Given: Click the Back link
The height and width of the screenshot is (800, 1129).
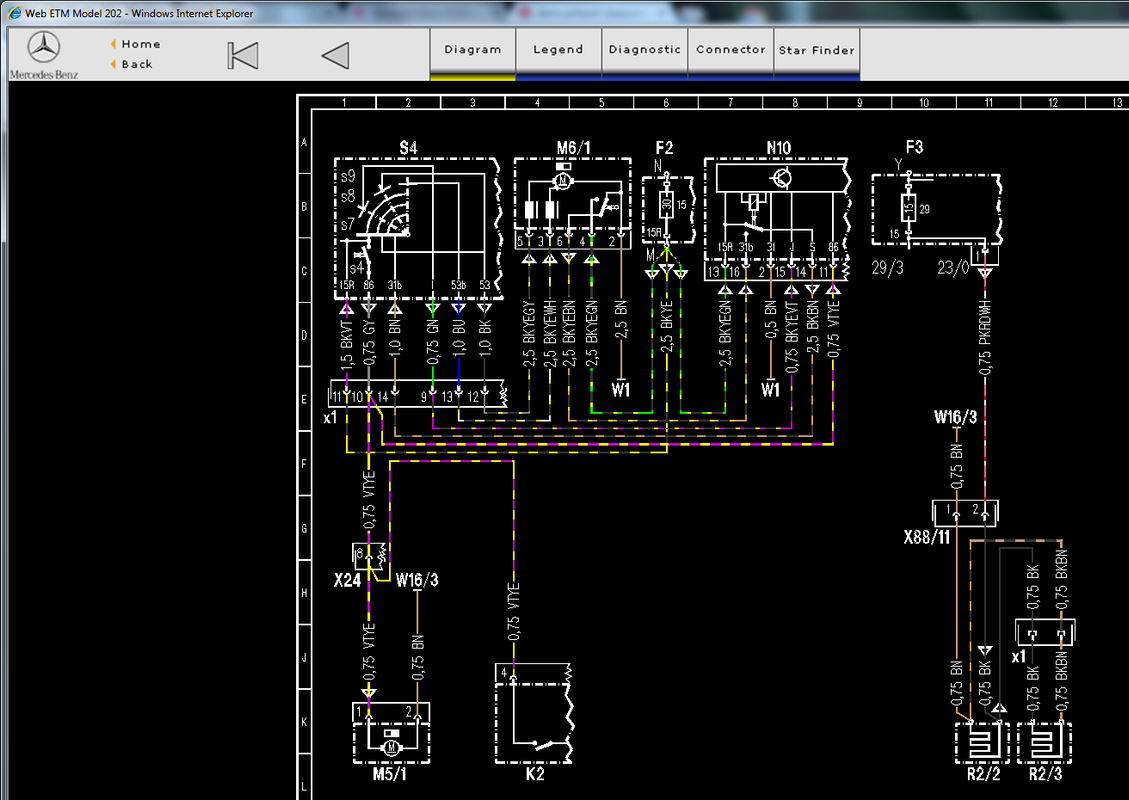Looking at the screenshot, I should 137,64.
